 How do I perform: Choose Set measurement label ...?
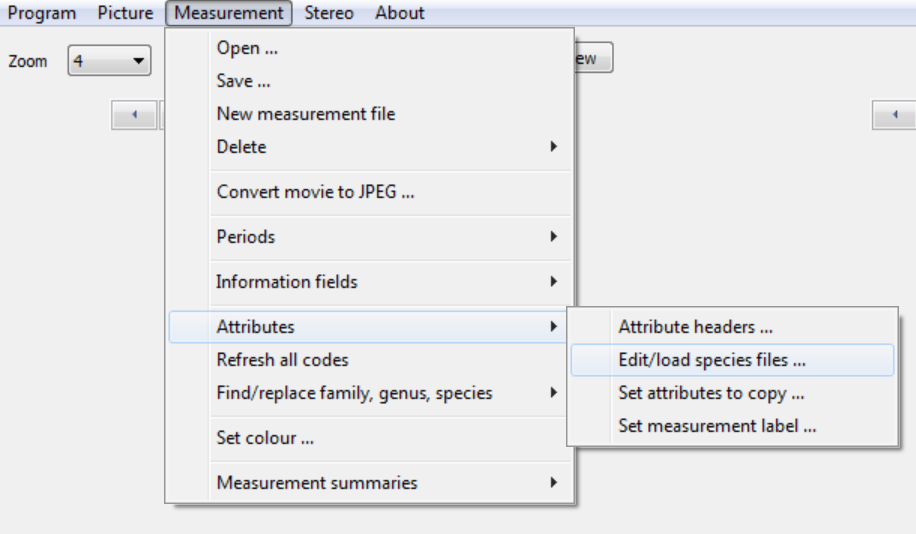[x=717, y=426]
